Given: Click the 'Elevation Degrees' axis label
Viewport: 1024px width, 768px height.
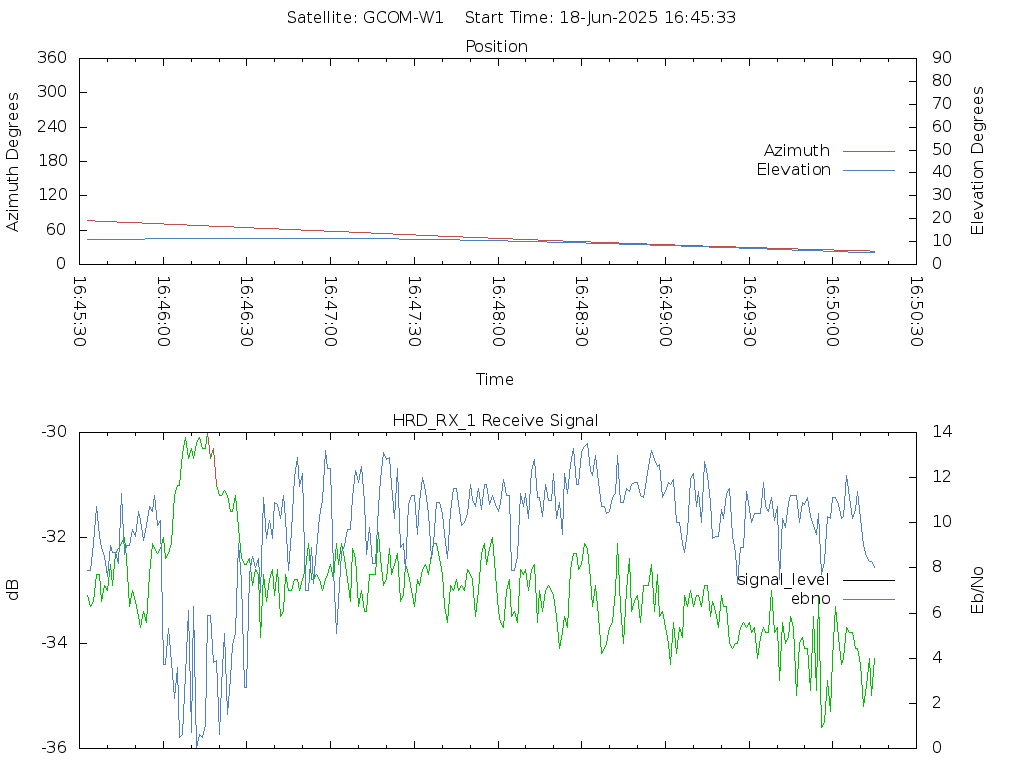Looking at the screenshot, I should click(977, 161).
